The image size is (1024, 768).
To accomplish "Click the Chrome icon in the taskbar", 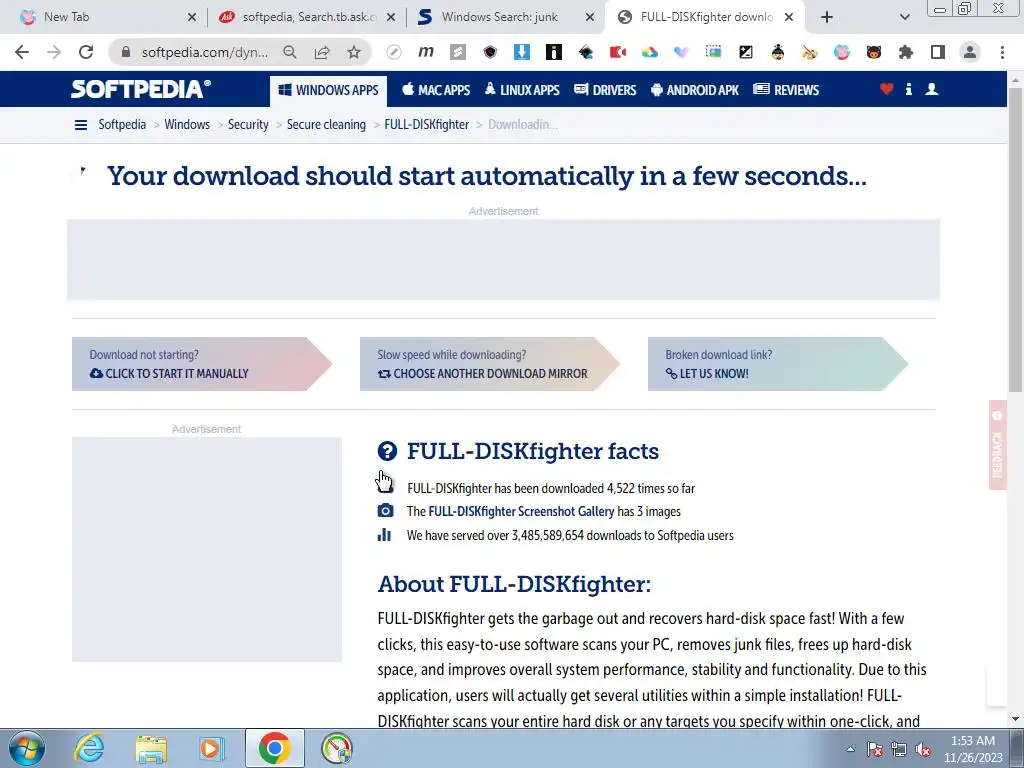I will [274, 748].
